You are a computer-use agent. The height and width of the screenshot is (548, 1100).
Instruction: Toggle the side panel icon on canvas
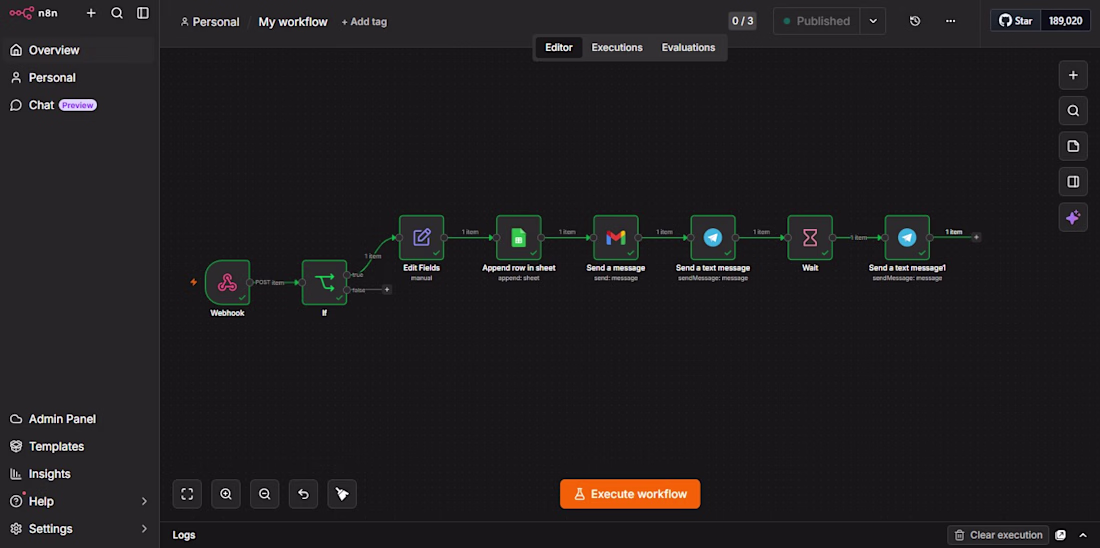tap(1073, 182)
